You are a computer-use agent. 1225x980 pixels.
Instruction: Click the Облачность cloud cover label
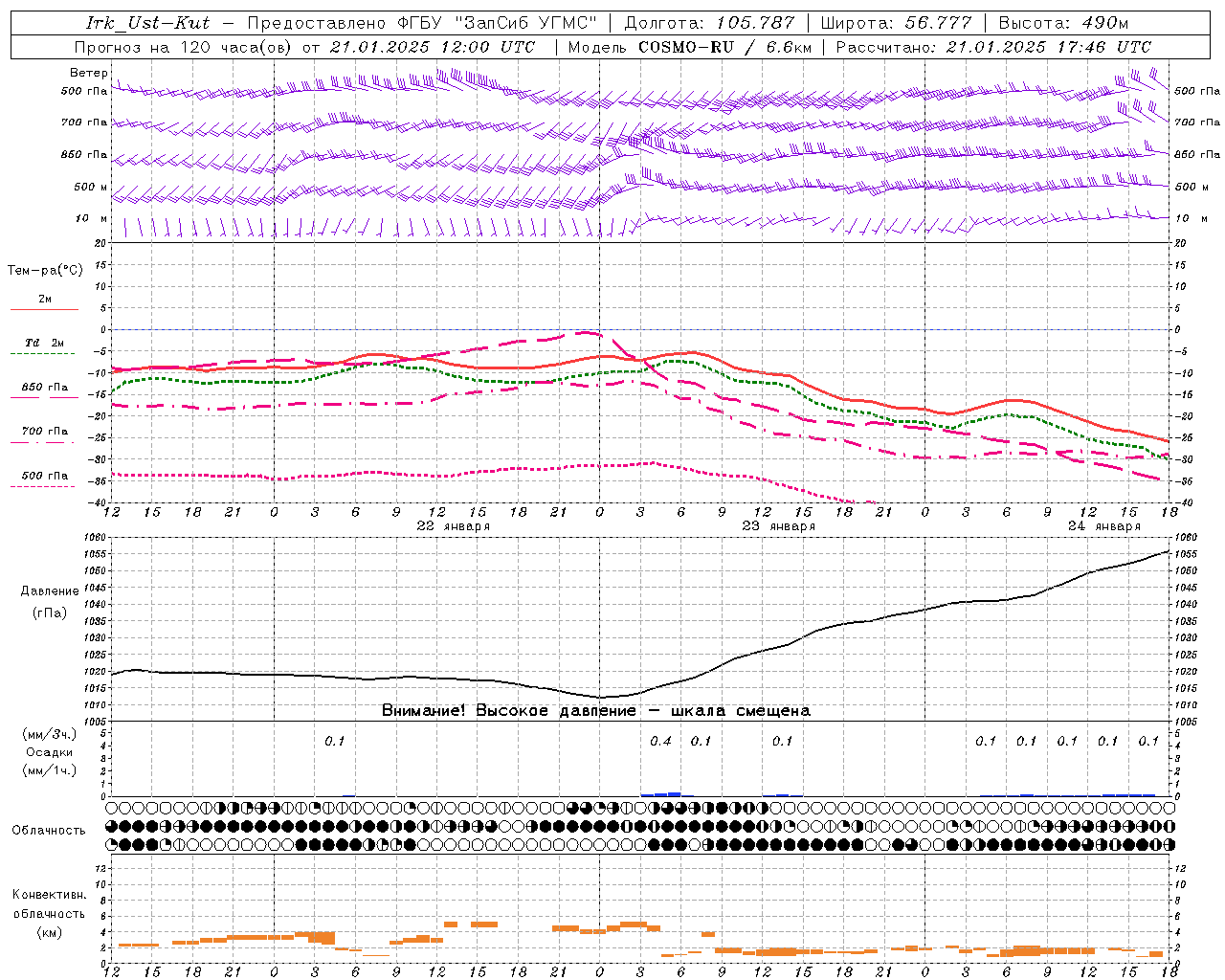pos(49,831)
